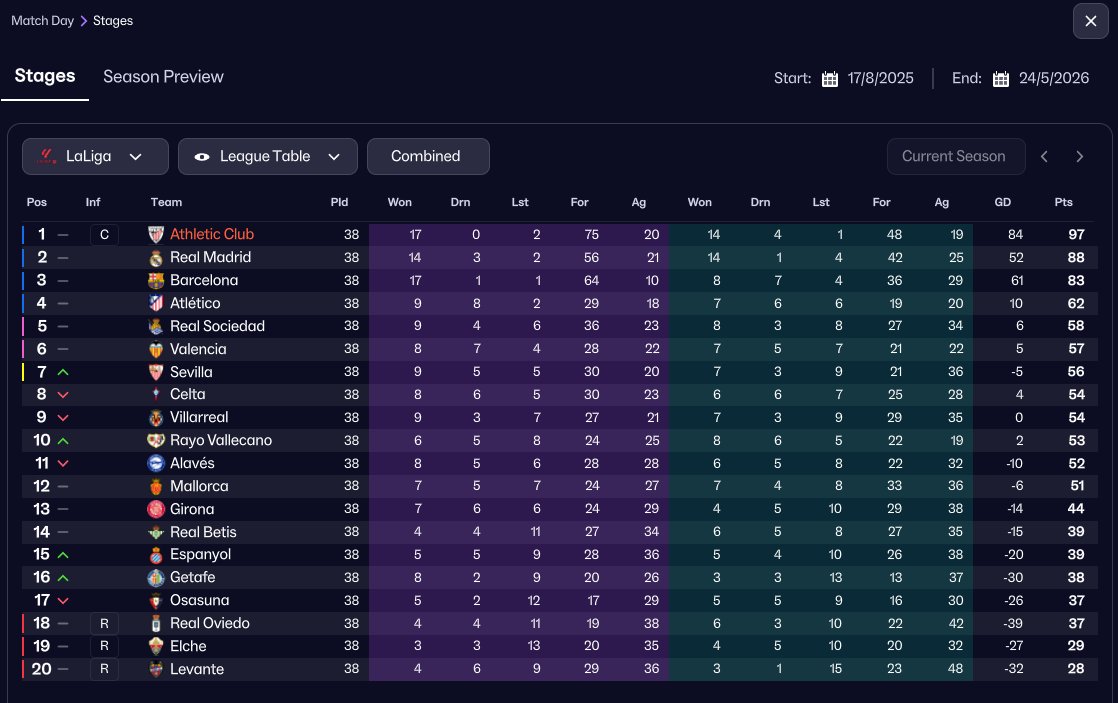Image resolution: width=1118 pixels, height=703 pixels.
Task: Select the Stages tab
Action: [45, 77]
